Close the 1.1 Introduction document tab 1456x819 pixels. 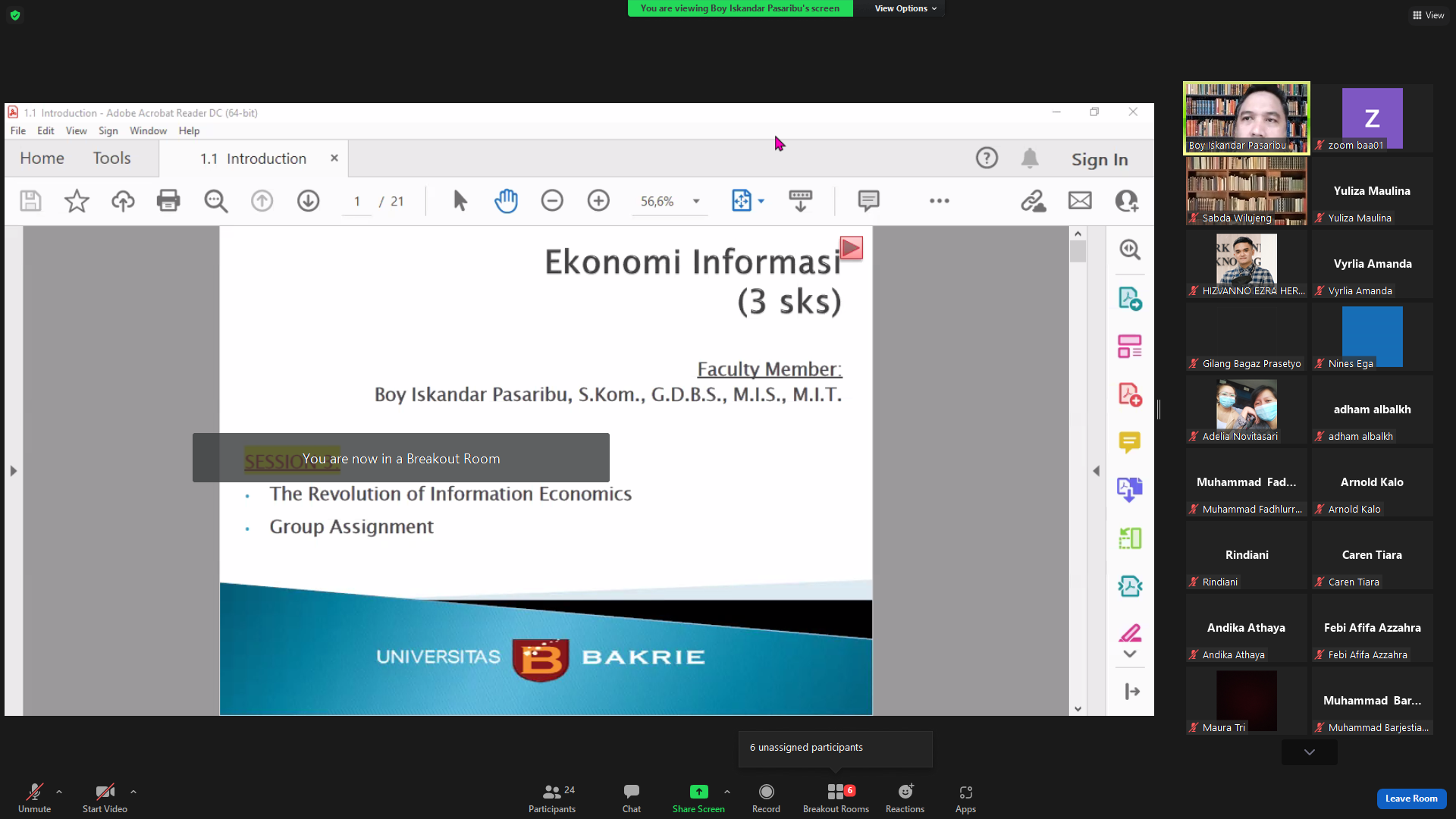click(x=334, y=158)
